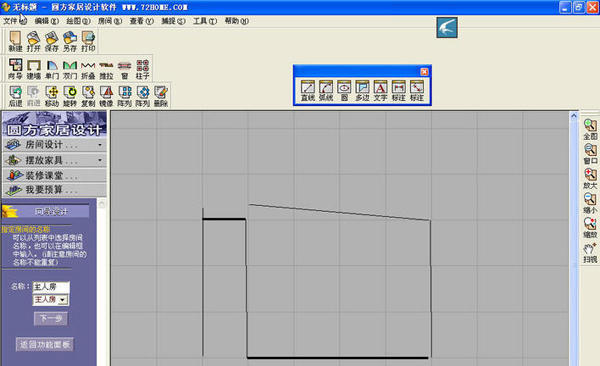Expand the 房间设计 panel arrow

coord(100,145)
